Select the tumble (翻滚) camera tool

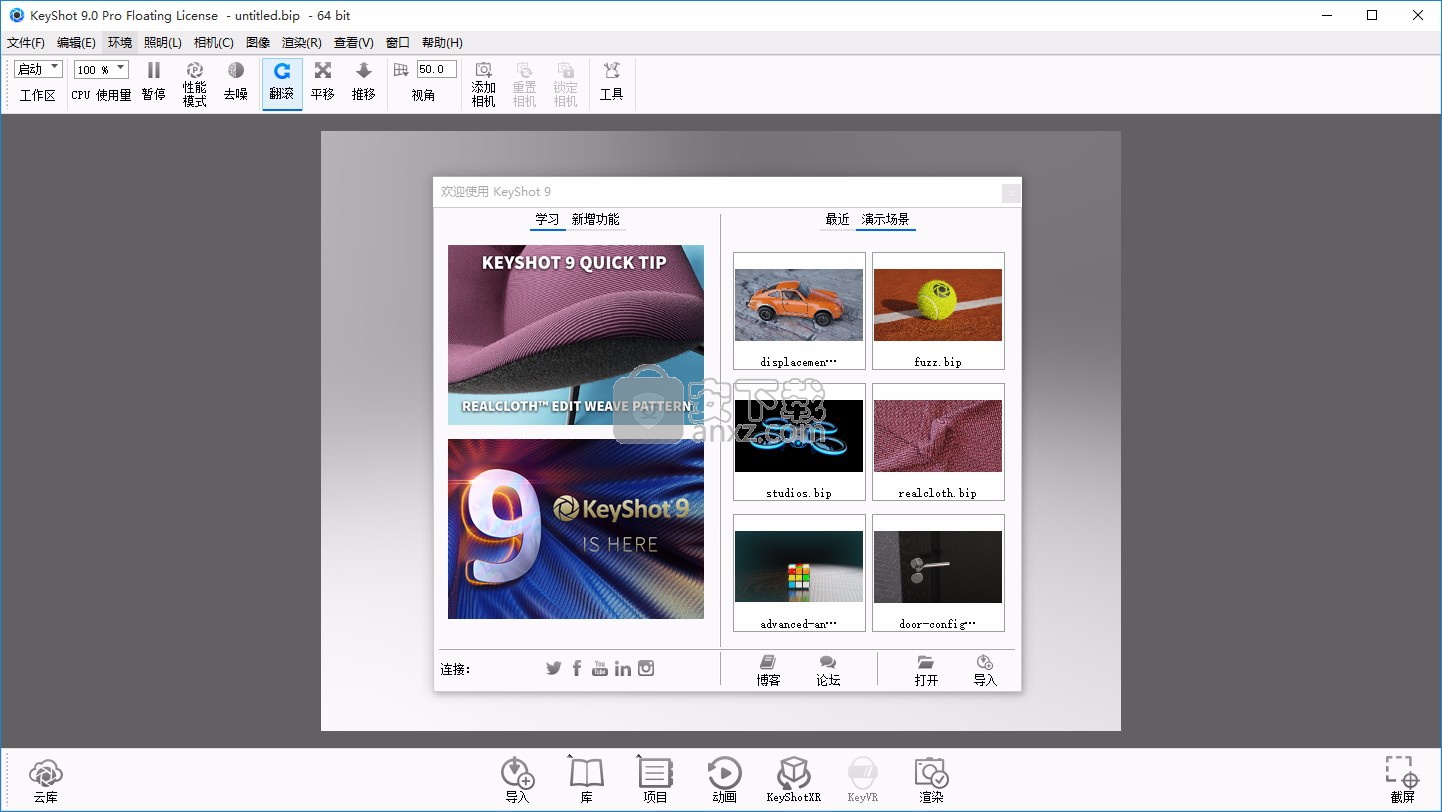coord(282,82)
